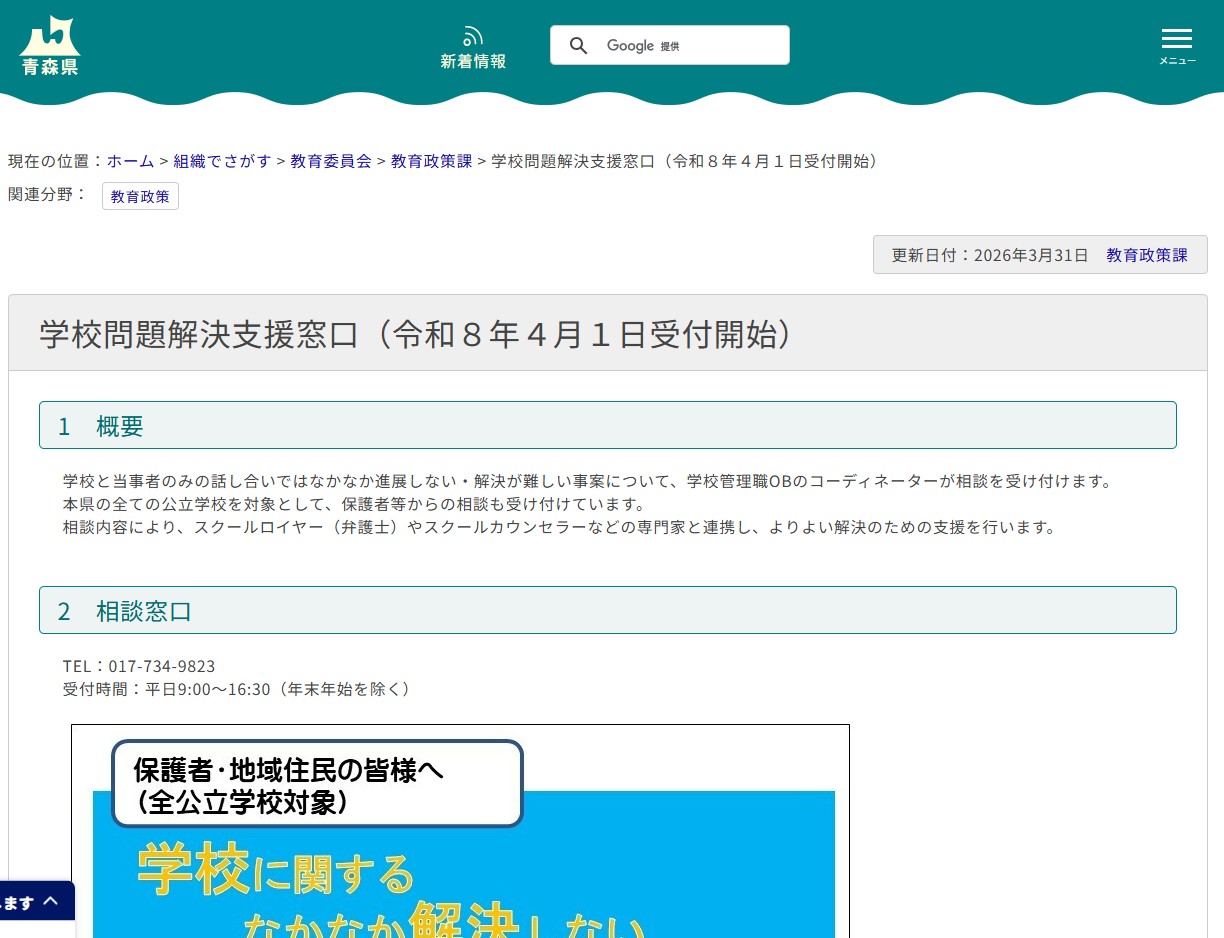Expand section 2 相談窓口 header

(x=607, y=610)
